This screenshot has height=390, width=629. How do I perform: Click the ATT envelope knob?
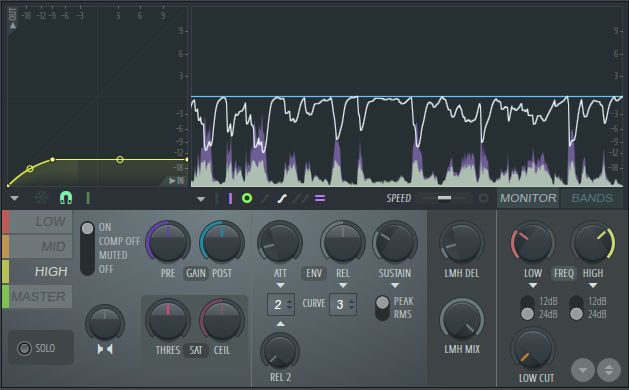(280, 242)
